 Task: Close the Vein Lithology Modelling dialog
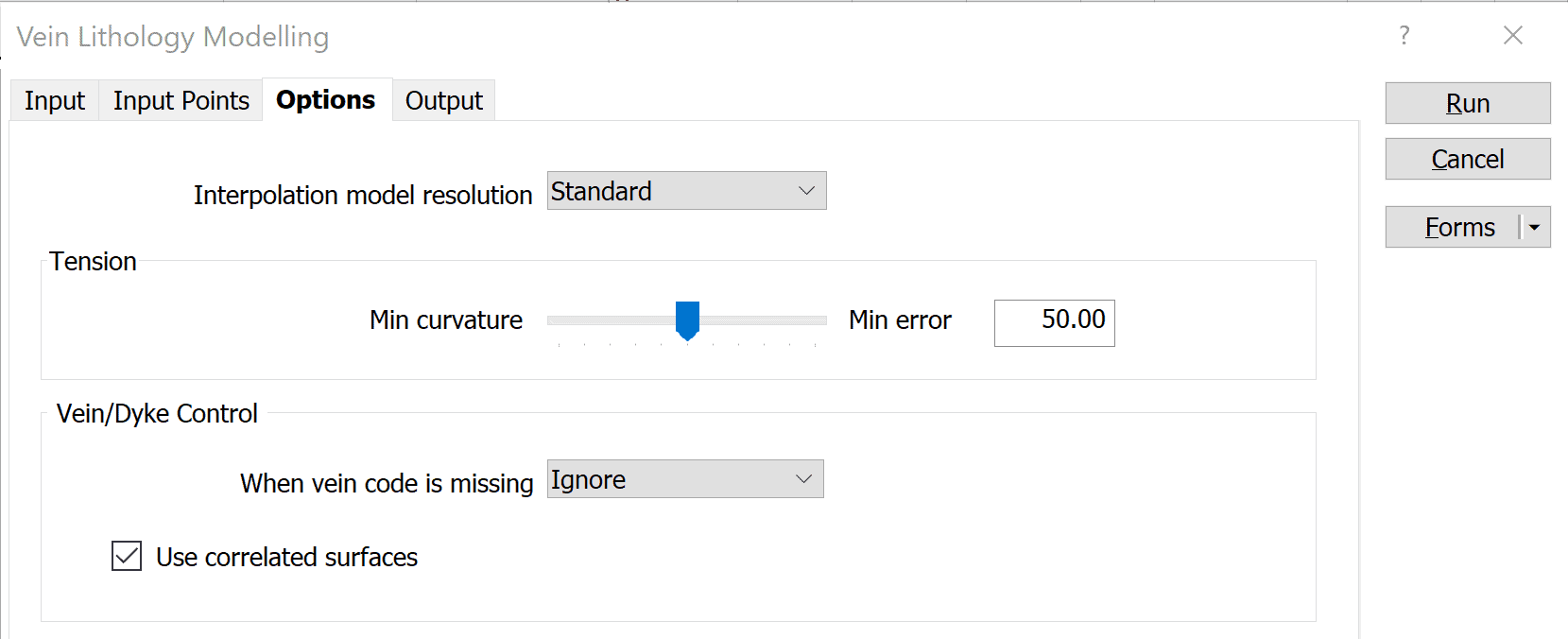click(x=1512, y=36)
